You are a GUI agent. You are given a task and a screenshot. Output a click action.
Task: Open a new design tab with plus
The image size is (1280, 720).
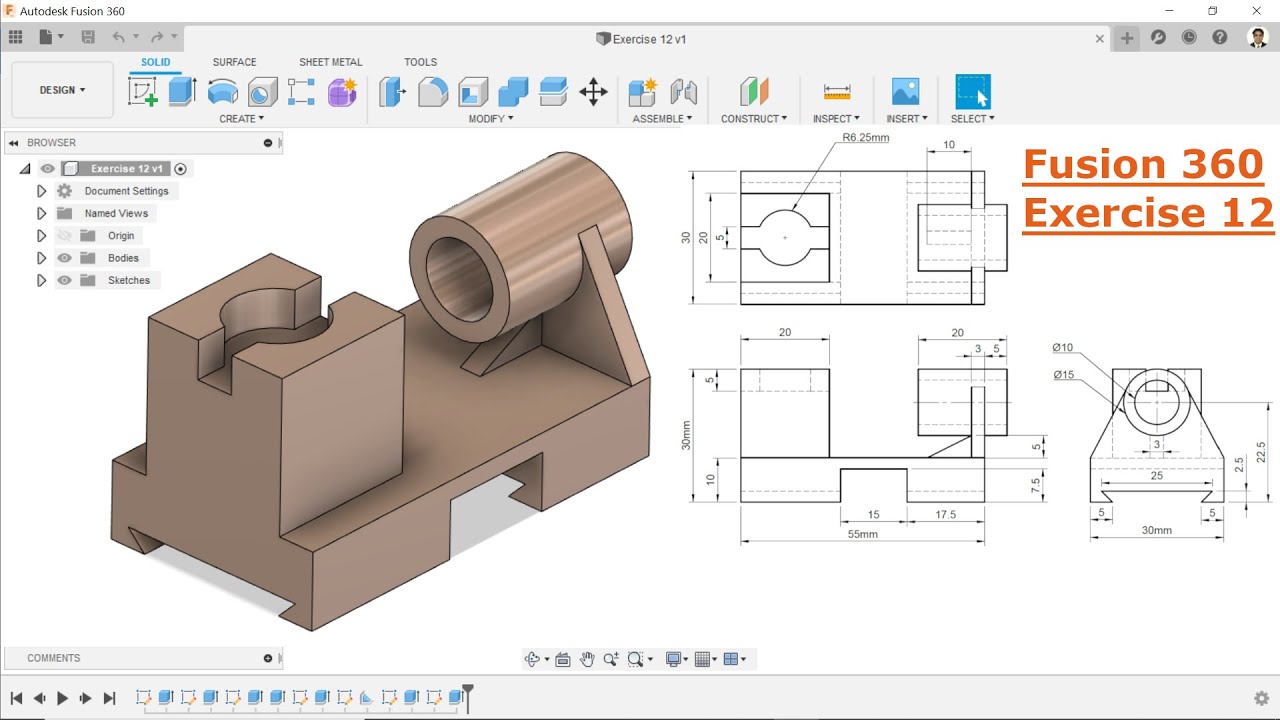click(x=1127, y=38)
